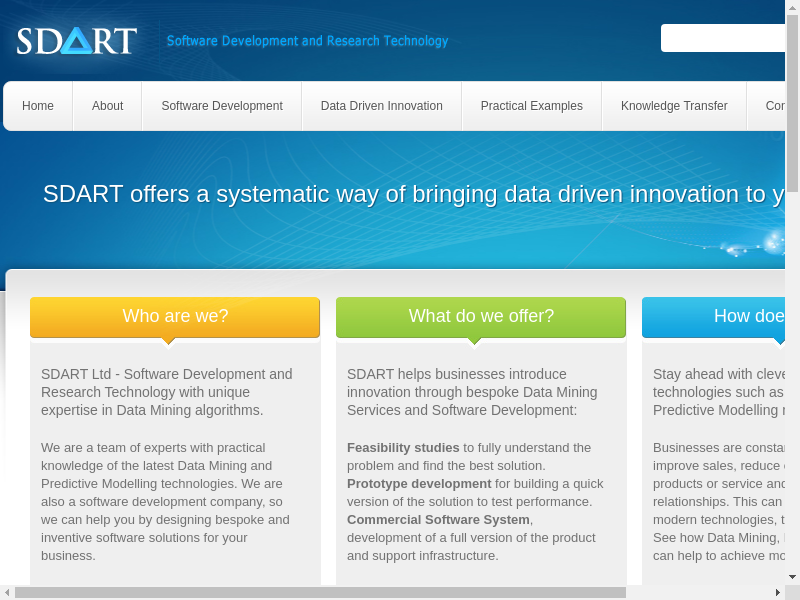Click the scroll right arrow
Image resolution: width=800 pixels, height=600 pixels.
[777, 592]
